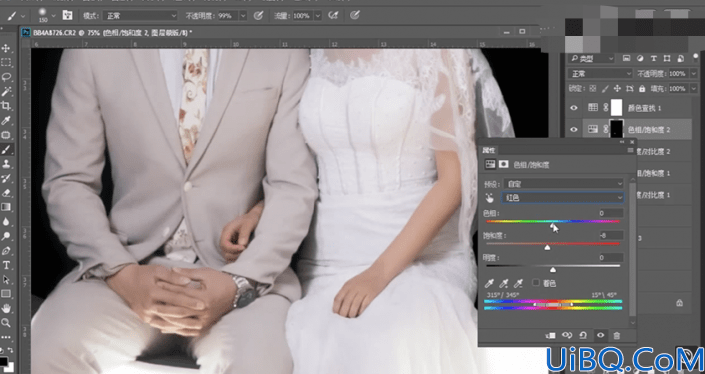
Task: Open the 红色 color range dropdown
Action: pyautogui.click(x=563, y=198)
